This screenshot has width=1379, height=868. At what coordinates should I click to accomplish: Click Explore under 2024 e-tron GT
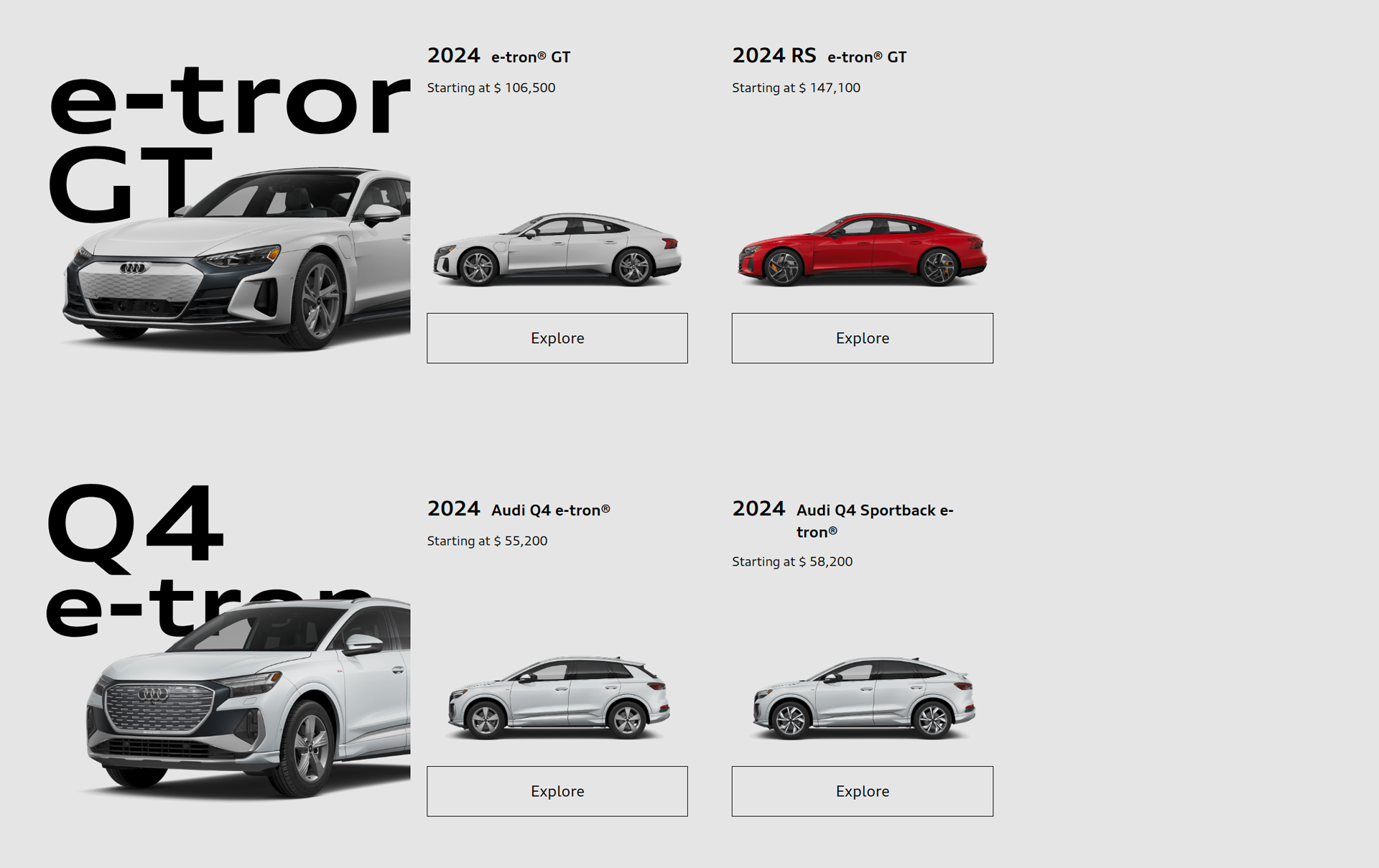click(557, 338)
